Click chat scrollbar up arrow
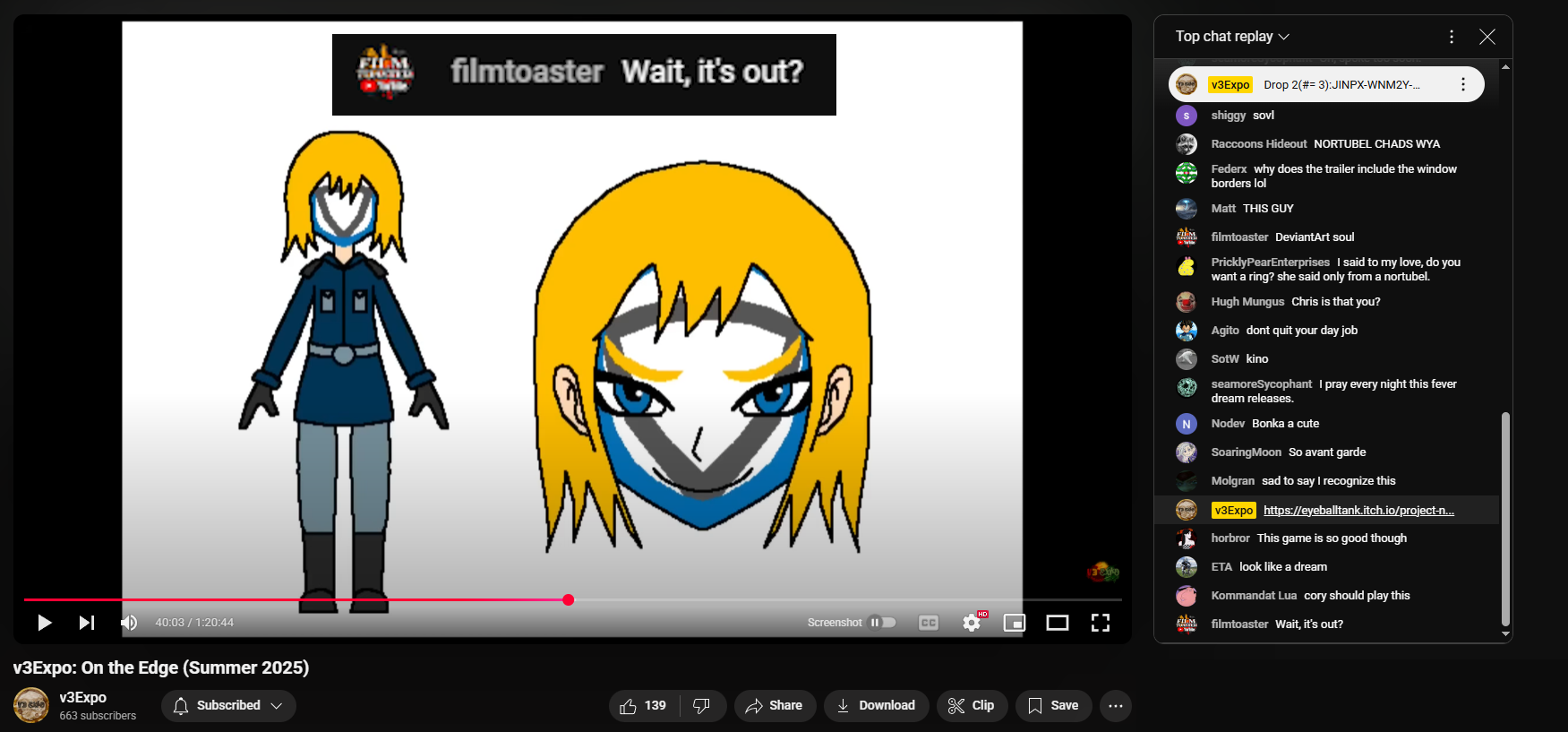Image resolution: width=1568 pixels, height=732 pixels. [1506, 66]
